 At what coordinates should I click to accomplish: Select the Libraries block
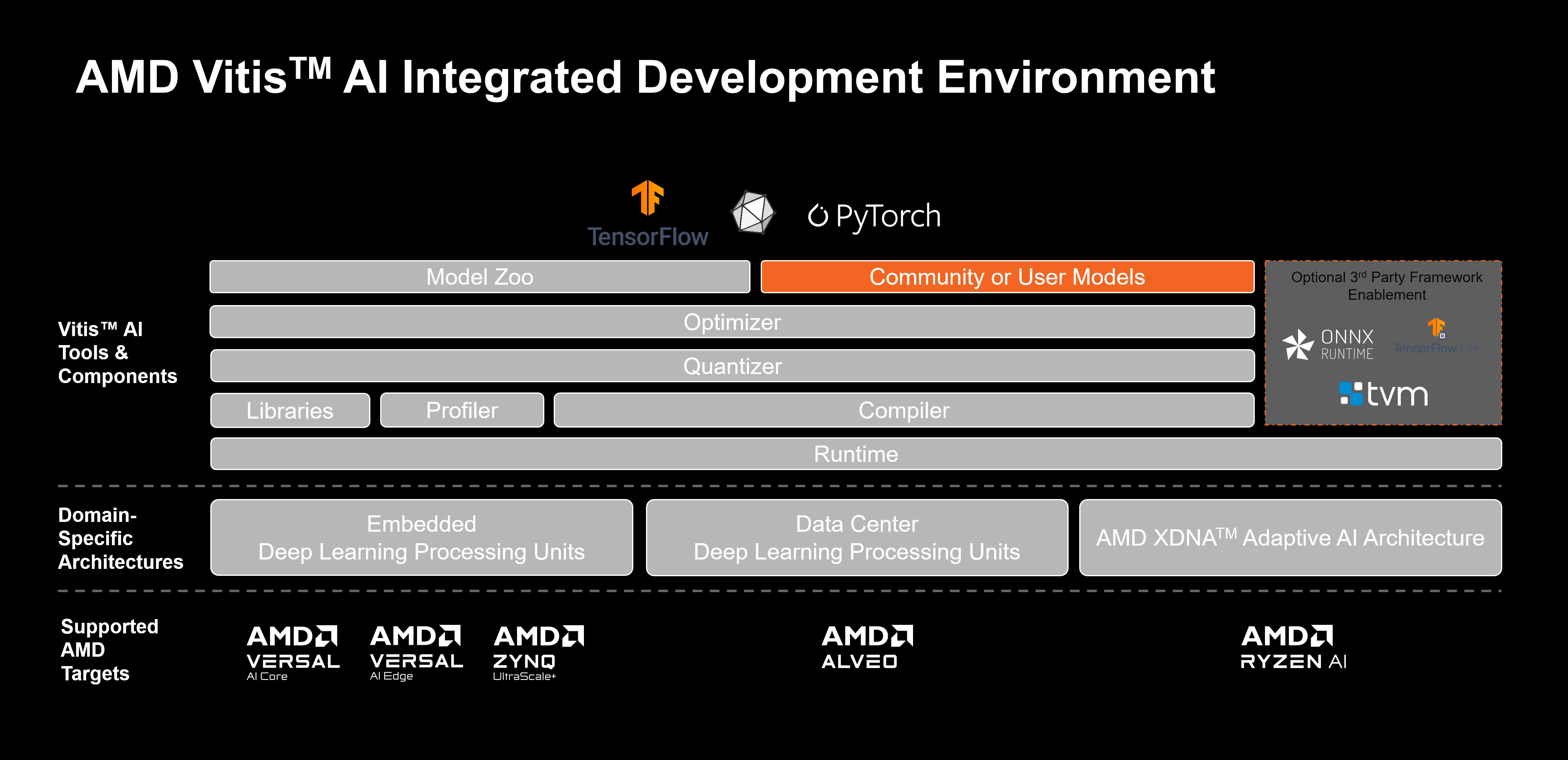290,410
